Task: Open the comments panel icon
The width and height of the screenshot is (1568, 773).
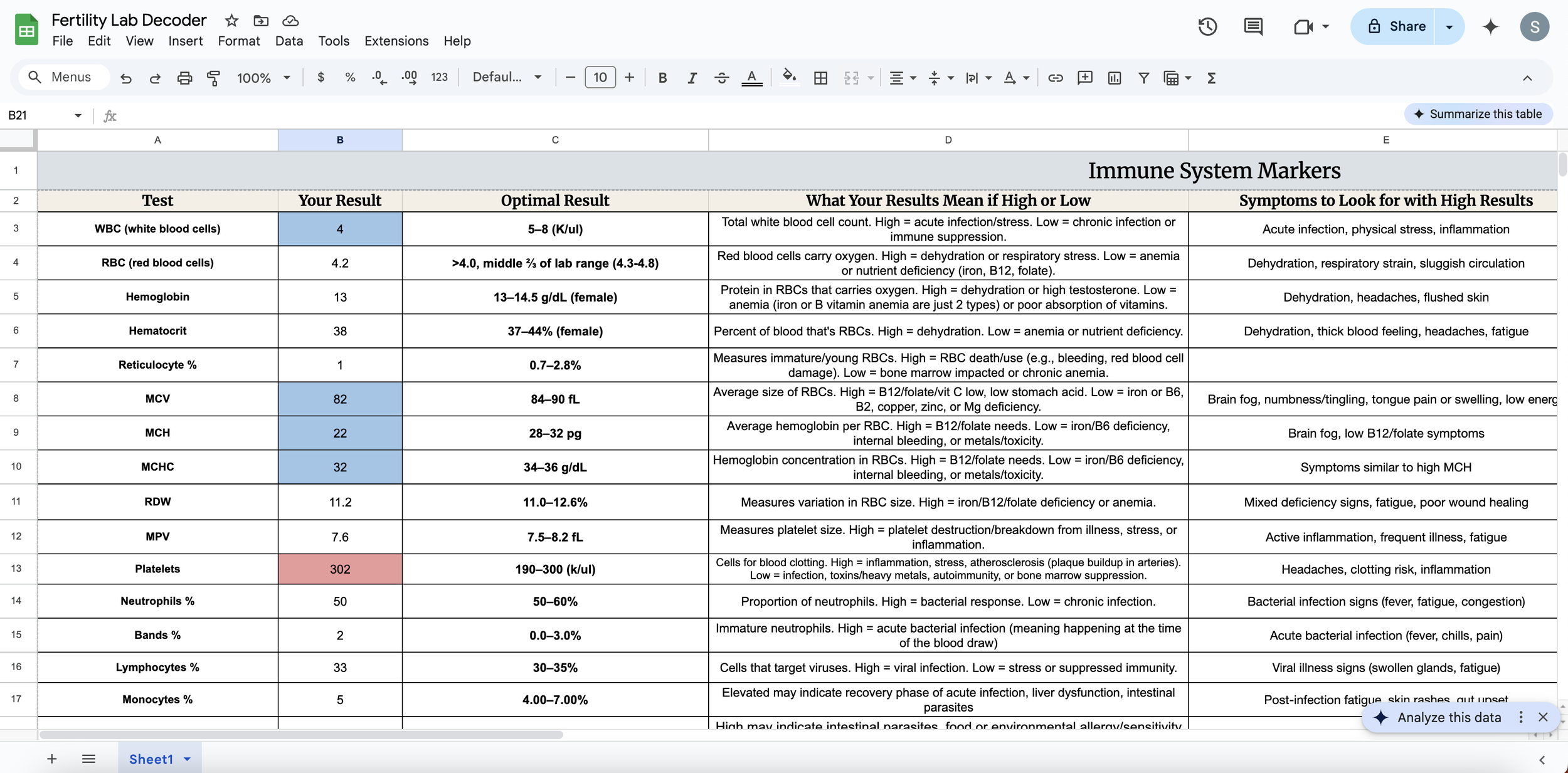Action: [x=1253, y=26]
